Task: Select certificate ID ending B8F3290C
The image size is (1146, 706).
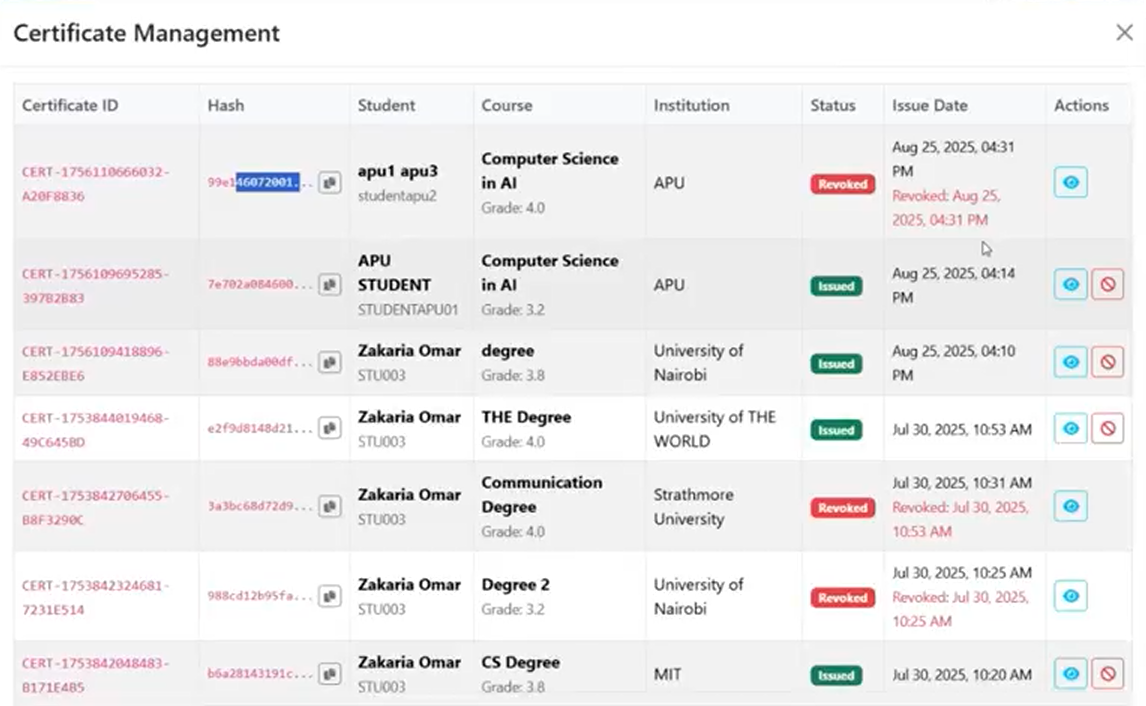Action: click(x=95, y=507)
